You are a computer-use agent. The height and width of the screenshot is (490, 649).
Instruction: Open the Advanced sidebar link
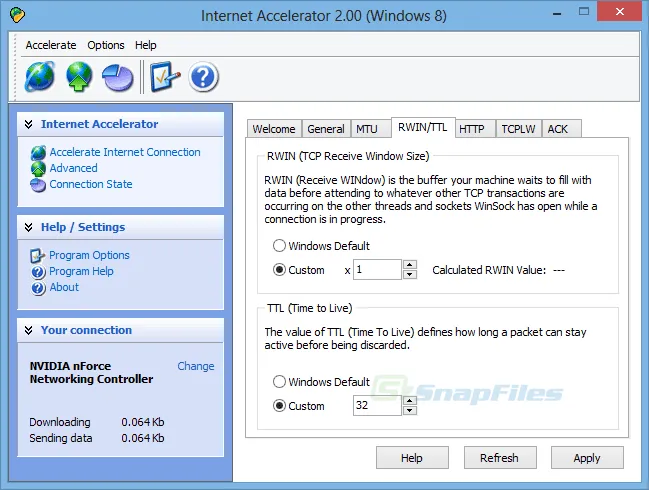(x=74, y=168)
